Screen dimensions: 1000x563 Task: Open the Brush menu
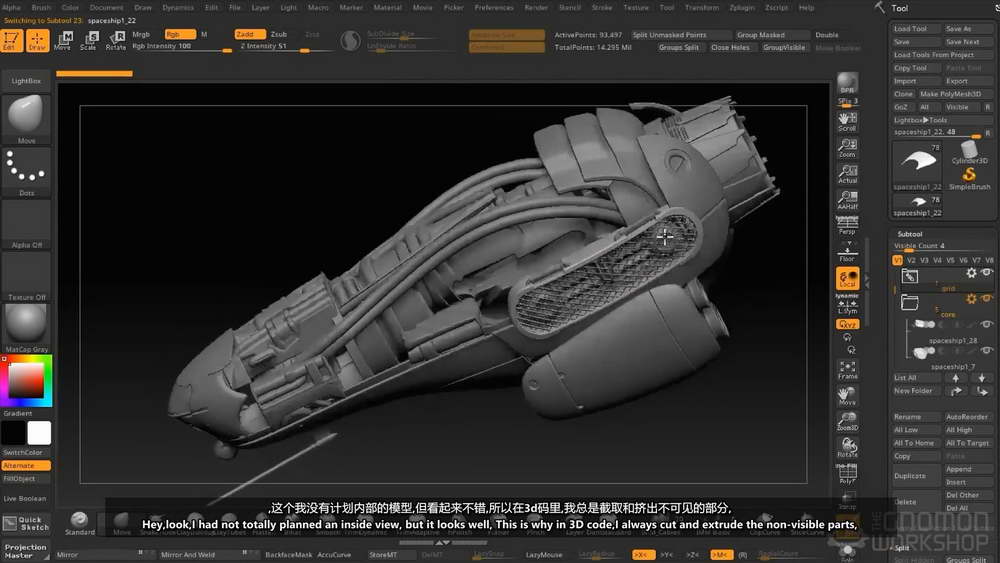41,8
